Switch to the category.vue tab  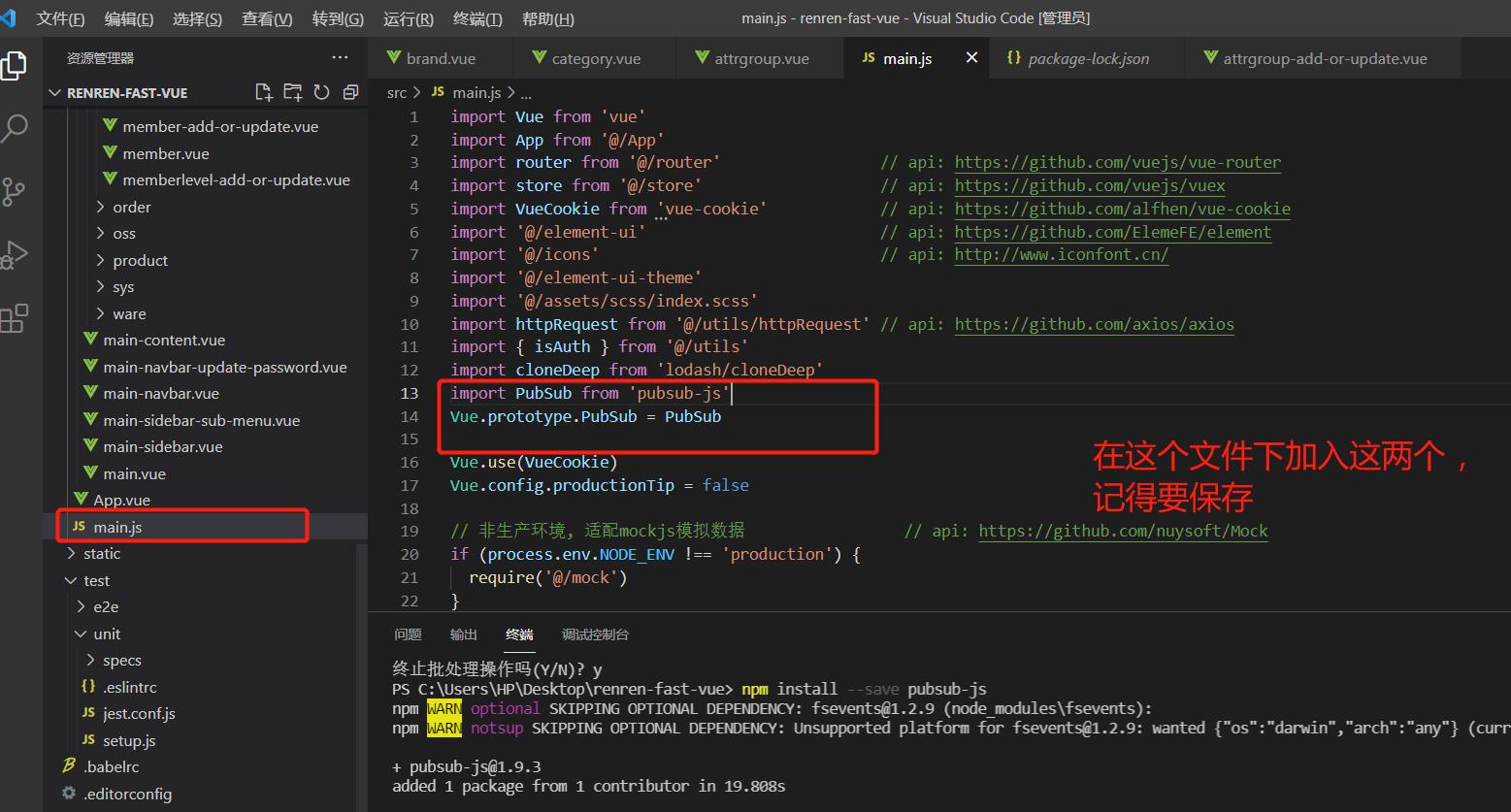(596, 58)
